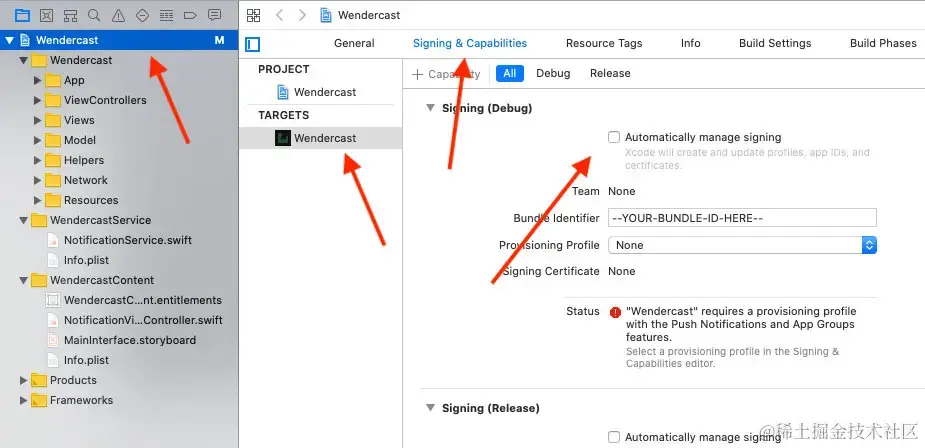
Task: Switch to Signing & Capabilities tab
Action: coord(470,43)
